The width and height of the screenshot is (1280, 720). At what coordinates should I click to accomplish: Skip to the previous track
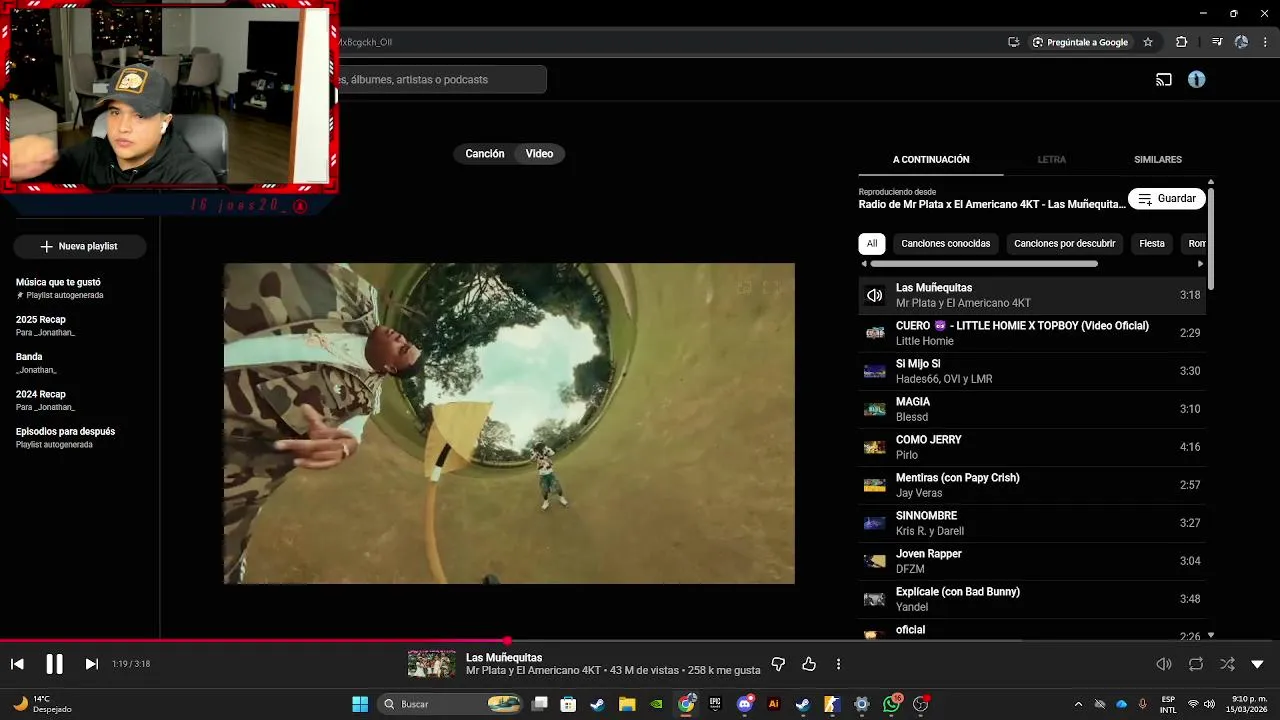coord(17,664)
